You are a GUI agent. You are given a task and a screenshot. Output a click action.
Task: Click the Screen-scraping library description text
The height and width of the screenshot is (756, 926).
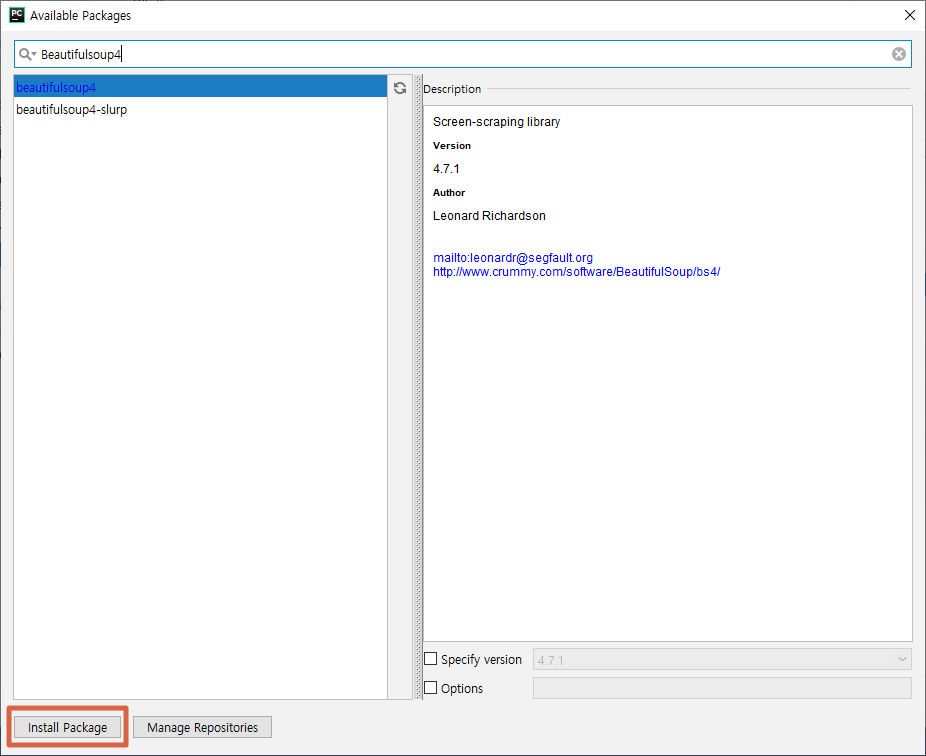tap(496, 122)
